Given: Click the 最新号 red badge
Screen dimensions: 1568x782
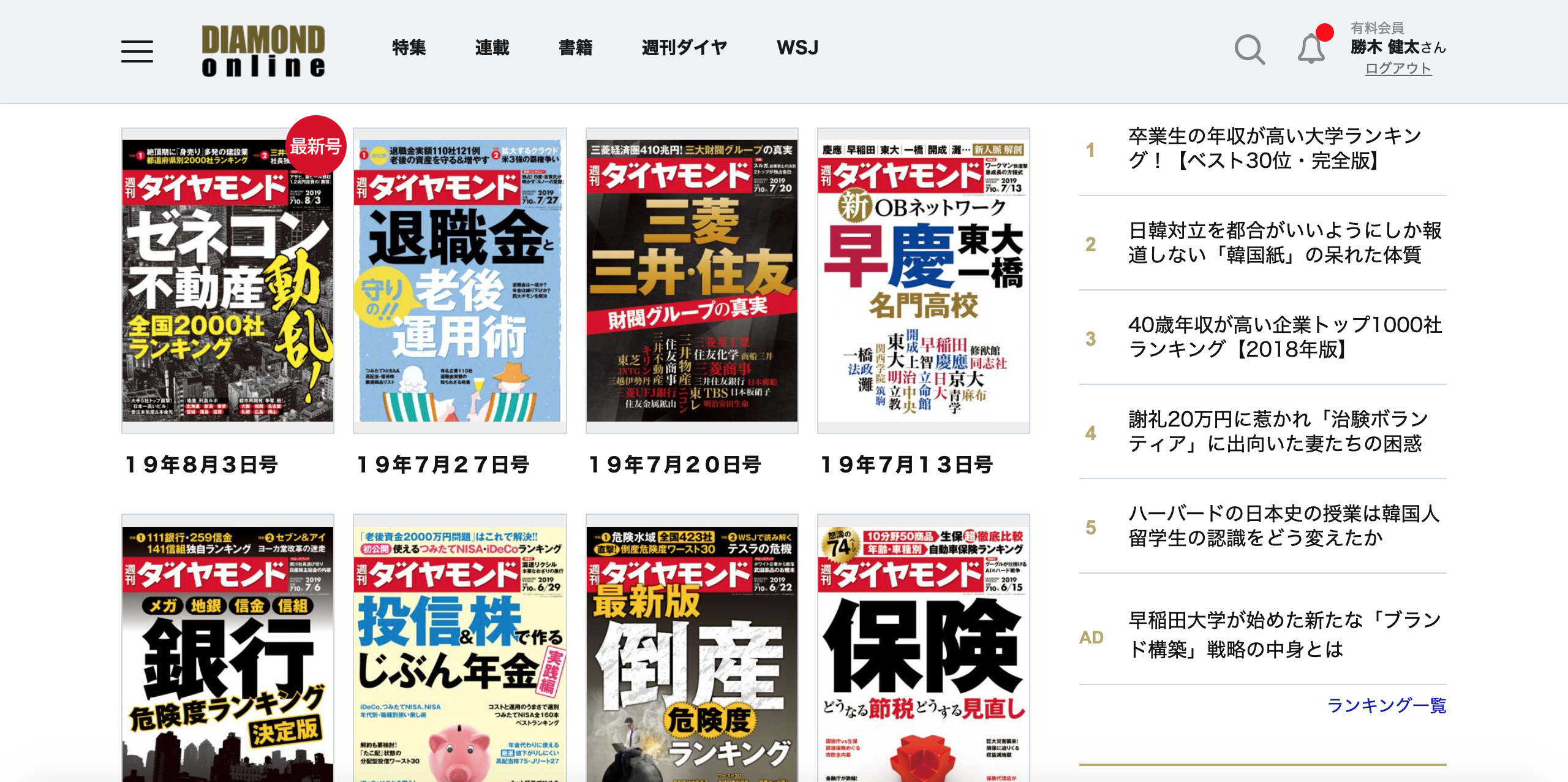Looking at the screenshot, I should pos(315,146).
